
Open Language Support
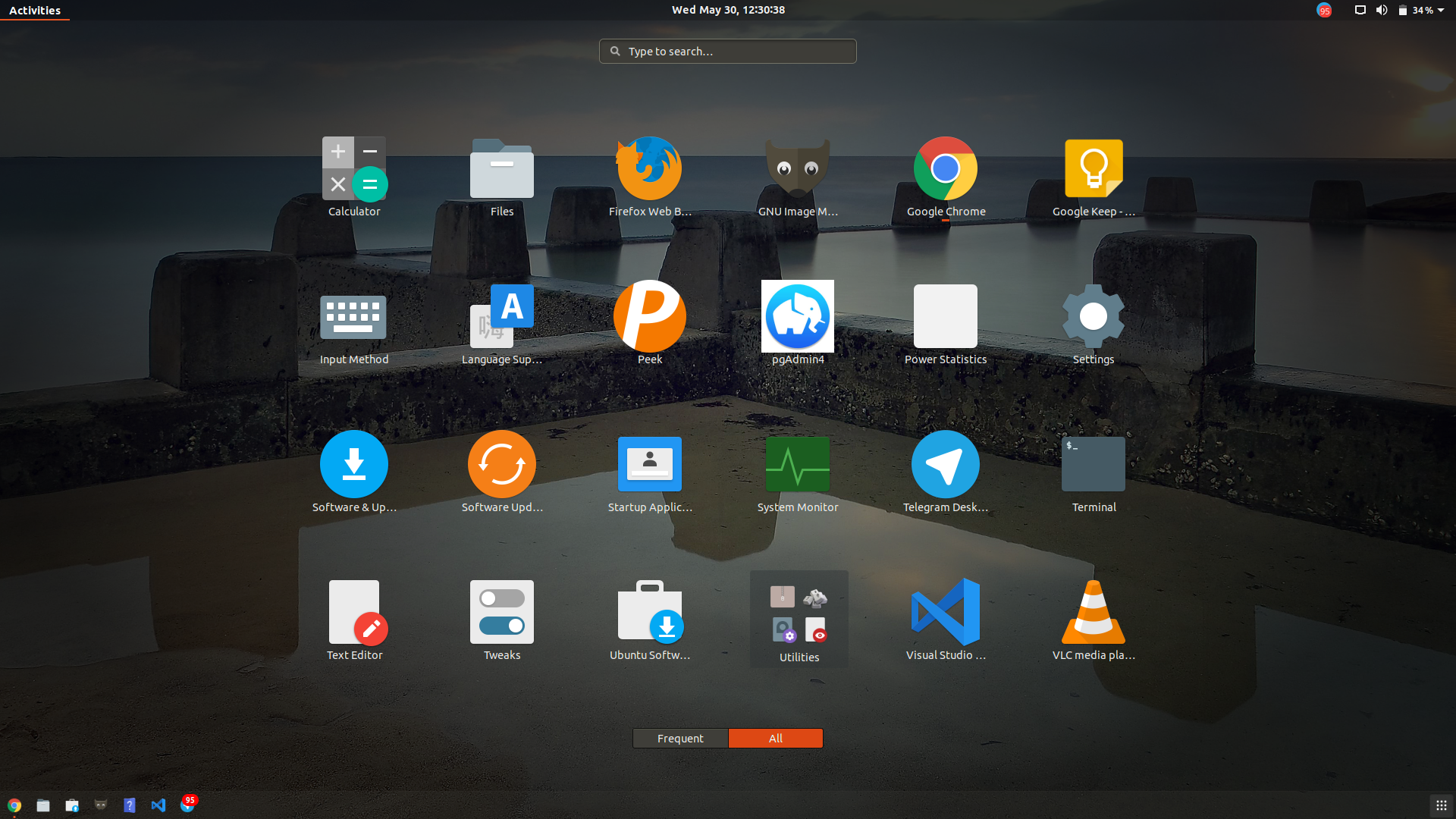click(501, 325)
